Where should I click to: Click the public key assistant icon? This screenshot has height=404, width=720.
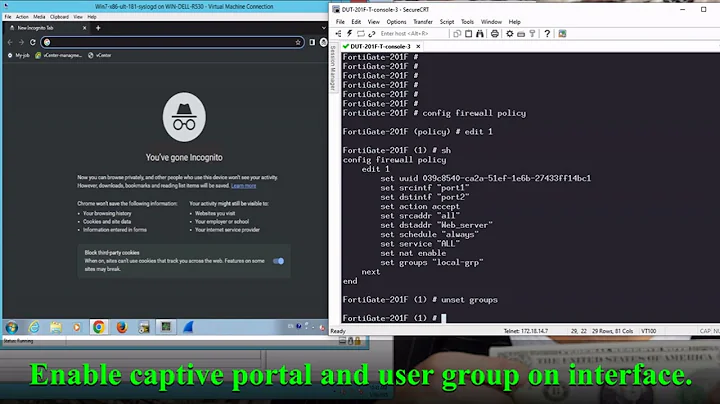click(532, 34)
